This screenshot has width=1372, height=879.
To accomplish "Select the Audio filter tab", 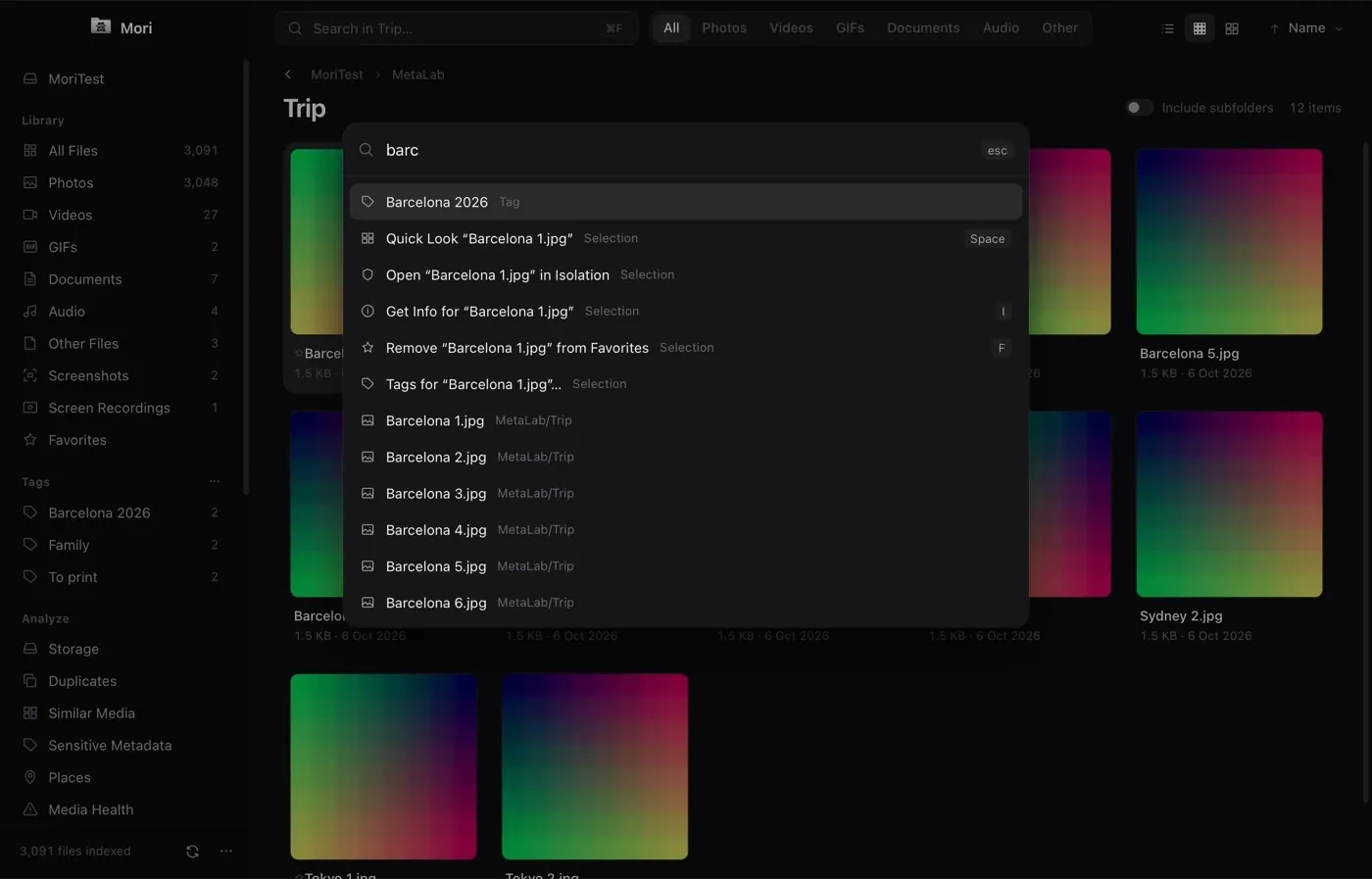I will tap(1001, 28).
